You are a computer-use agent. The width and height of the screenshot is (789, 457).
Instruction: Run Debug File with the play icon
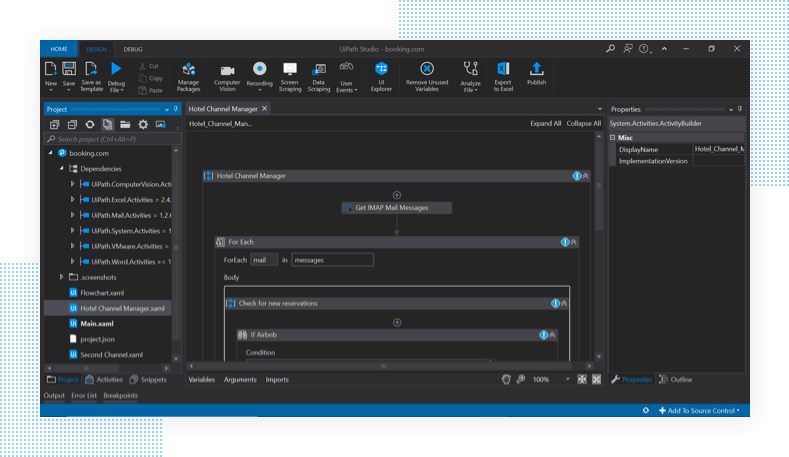pos(116,68)
